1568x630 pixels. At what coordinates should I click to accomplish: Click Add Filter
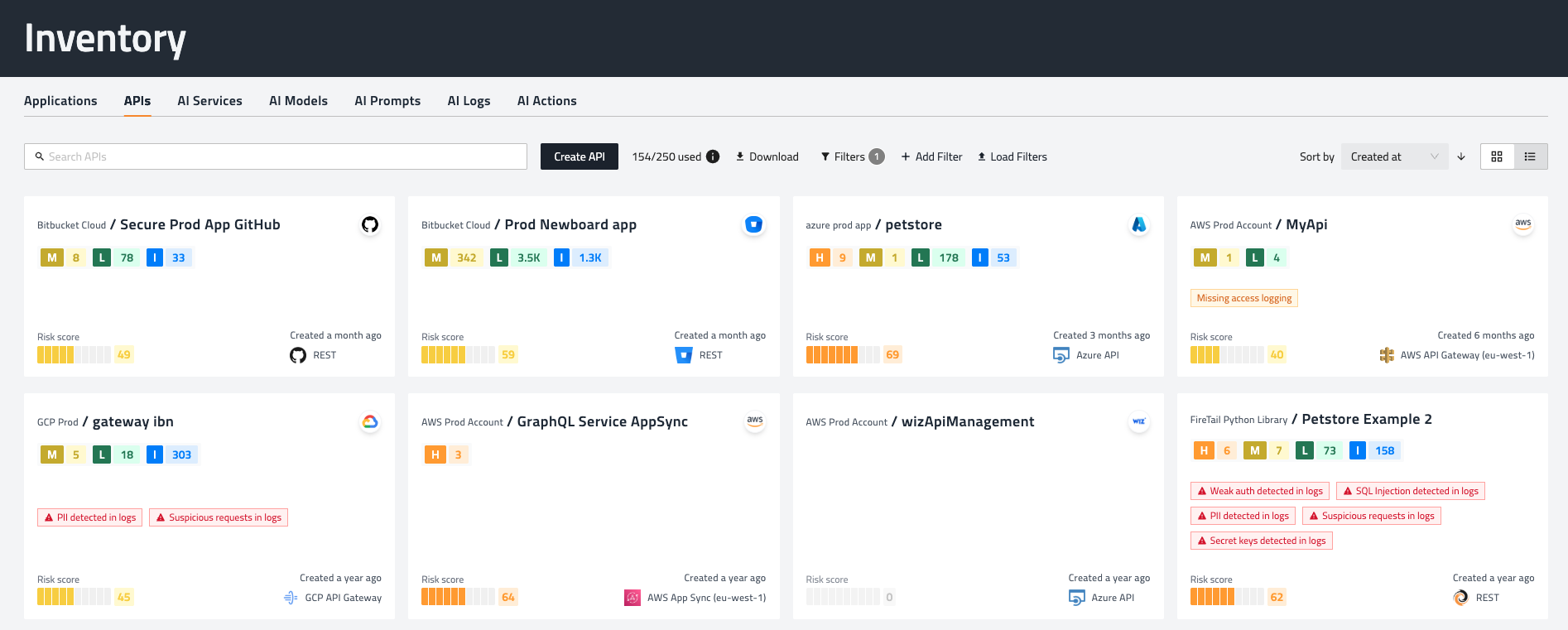point(931,156)
